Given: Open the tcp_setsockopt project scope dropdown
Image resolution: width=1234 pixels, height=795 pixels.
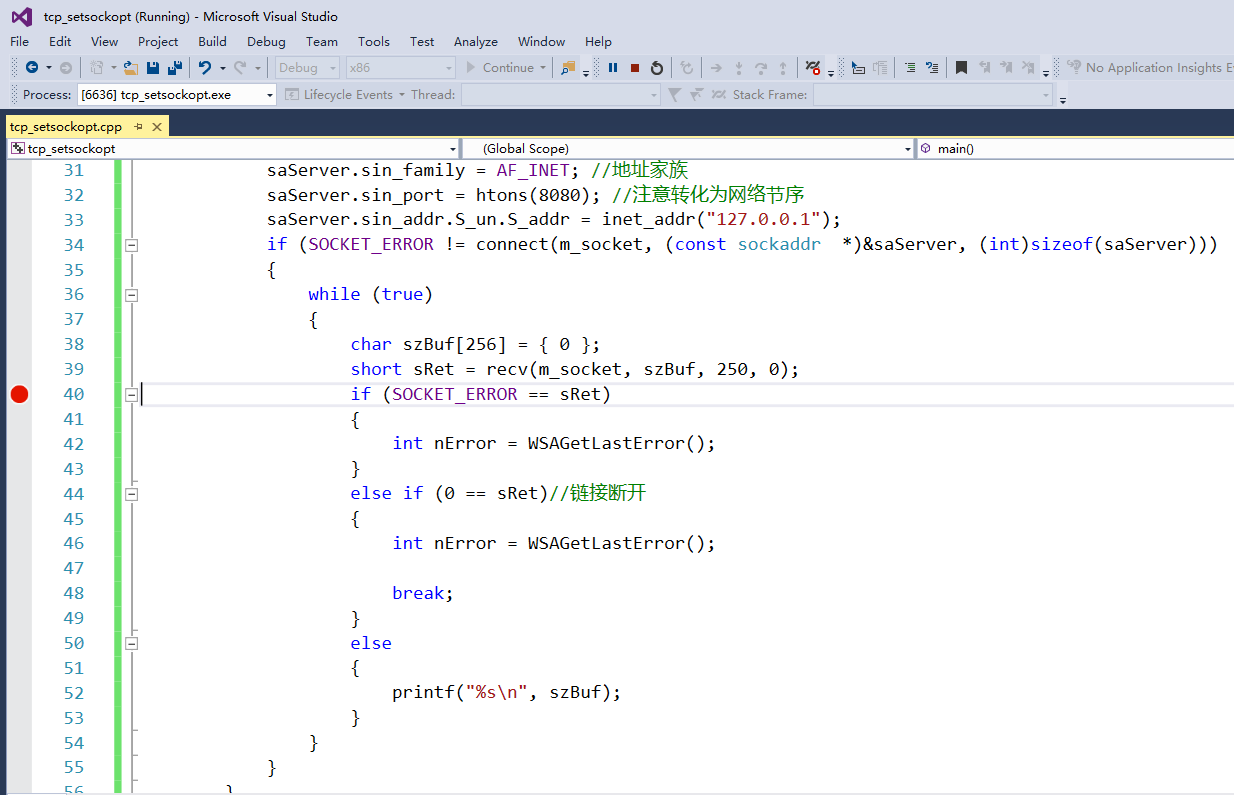Looking at the screenshot, I should [x=233, y=148].
